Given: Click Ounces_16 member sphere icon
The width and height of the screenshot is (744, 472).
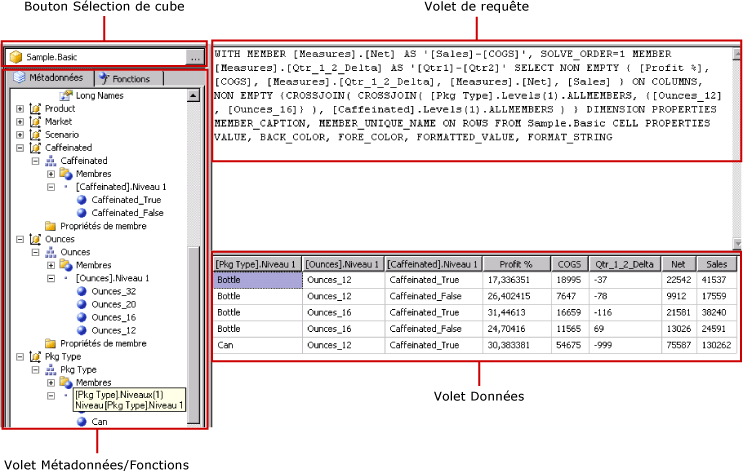Looking at the screenshot, I should pyautogui.click(x=82, y=317).
